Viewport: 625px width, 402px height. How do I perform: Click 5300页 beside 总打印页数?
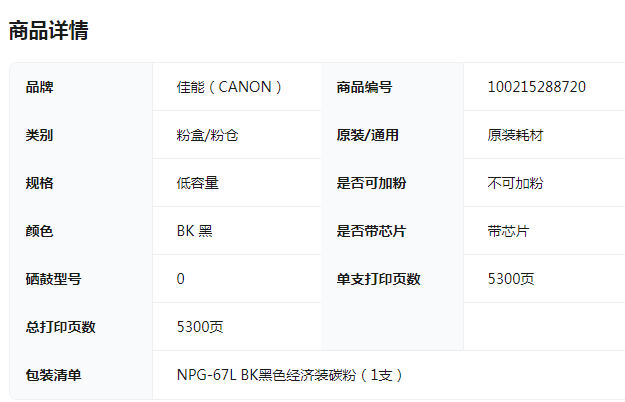click(200, 327)
